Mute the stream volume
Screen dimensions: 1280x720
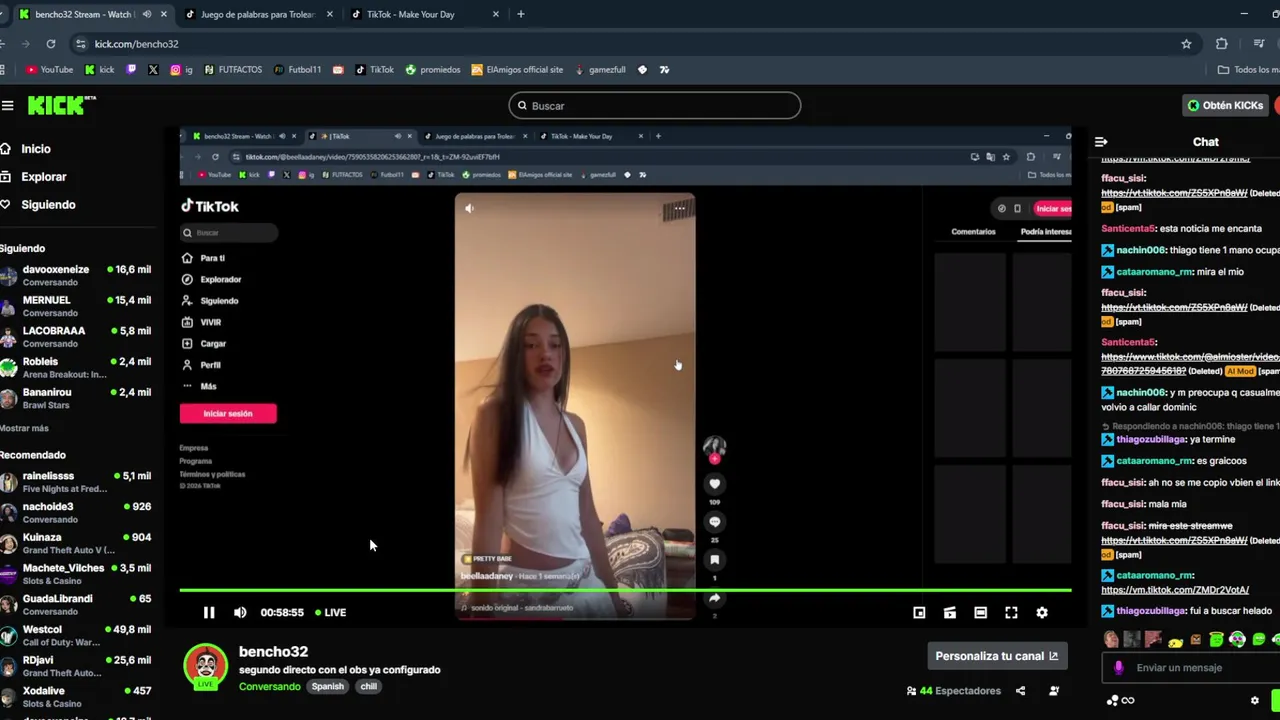[x=240, y=612]
